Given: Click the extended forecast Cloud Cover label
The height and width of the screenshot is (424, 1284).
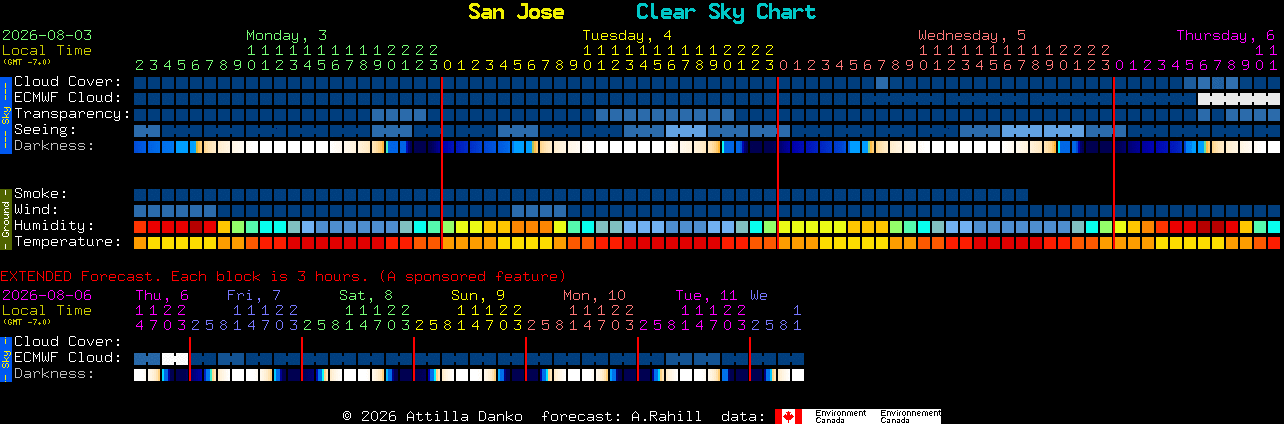Looking at the screenshot, I should click(68, 342).
